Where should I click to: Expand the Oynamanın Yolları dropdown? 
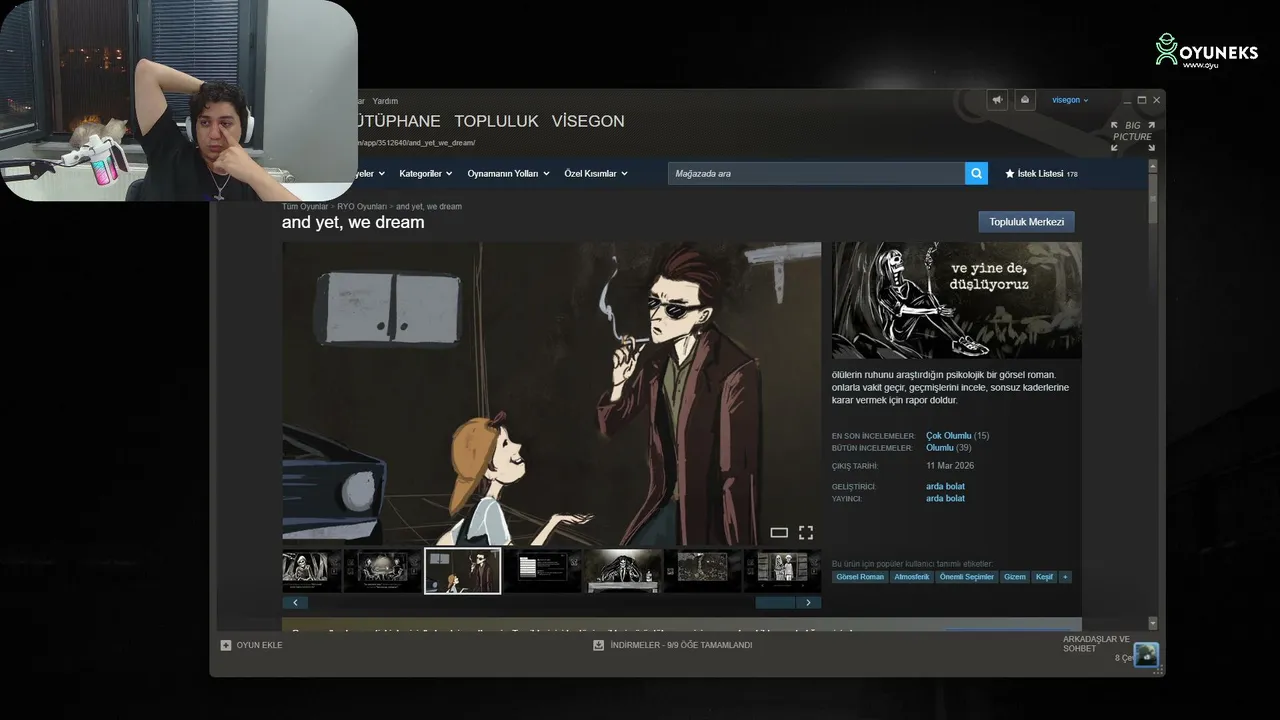click(508, 174)
